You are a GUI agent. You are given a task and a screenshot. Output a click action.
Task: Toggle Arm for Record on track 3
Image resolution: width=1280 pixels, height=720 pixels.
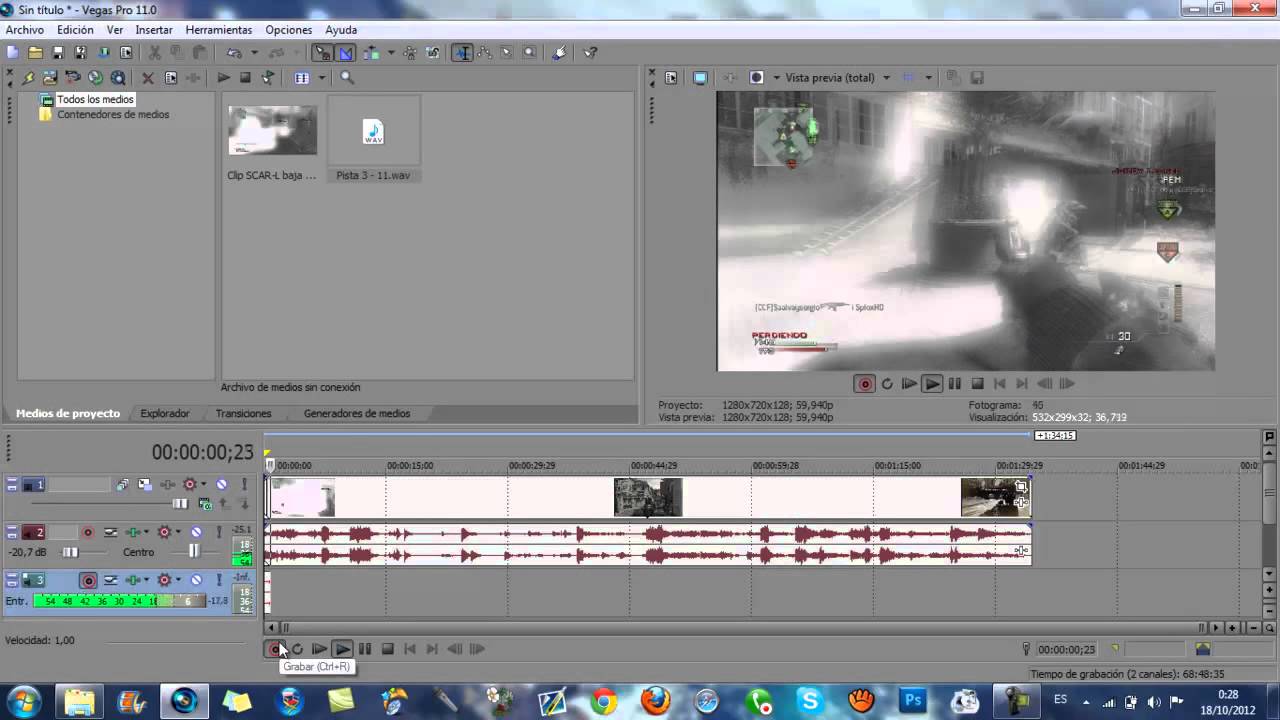pos(88,580)
